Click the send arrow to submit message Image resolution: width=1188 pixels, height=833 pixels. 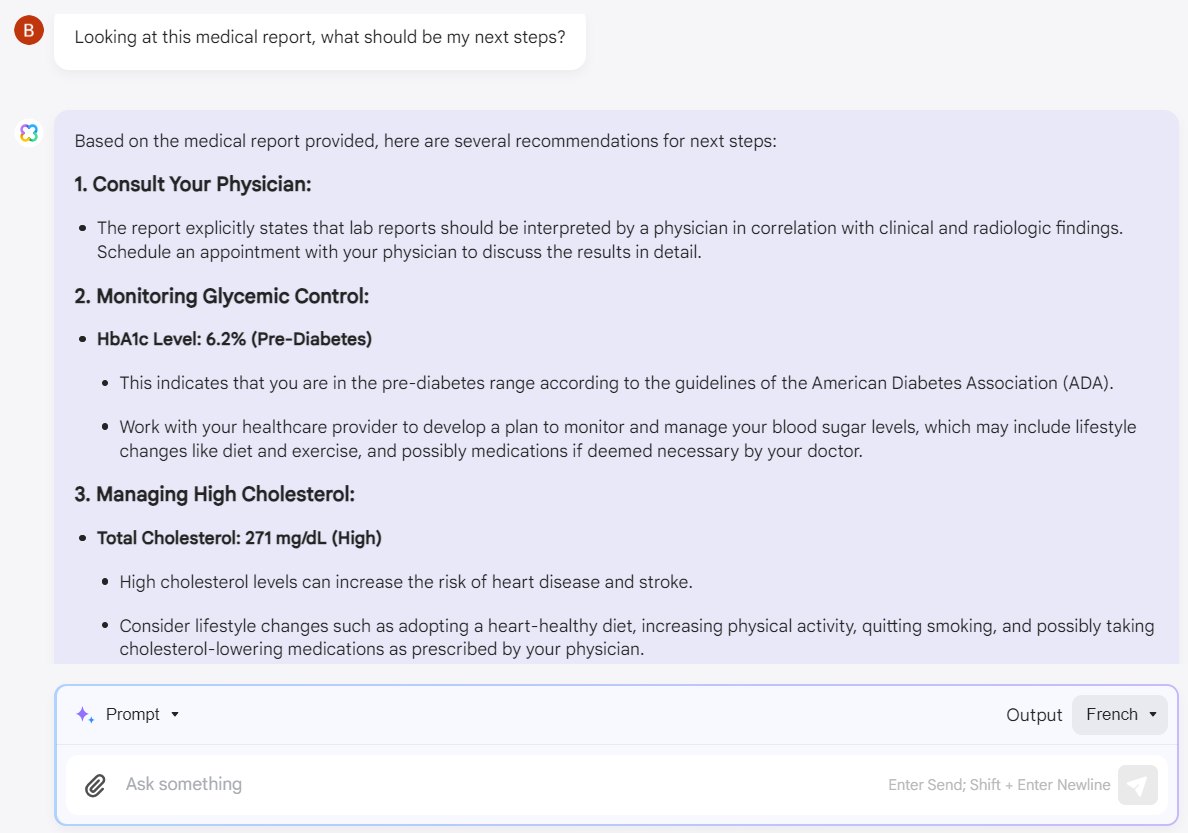point(1137,785)
